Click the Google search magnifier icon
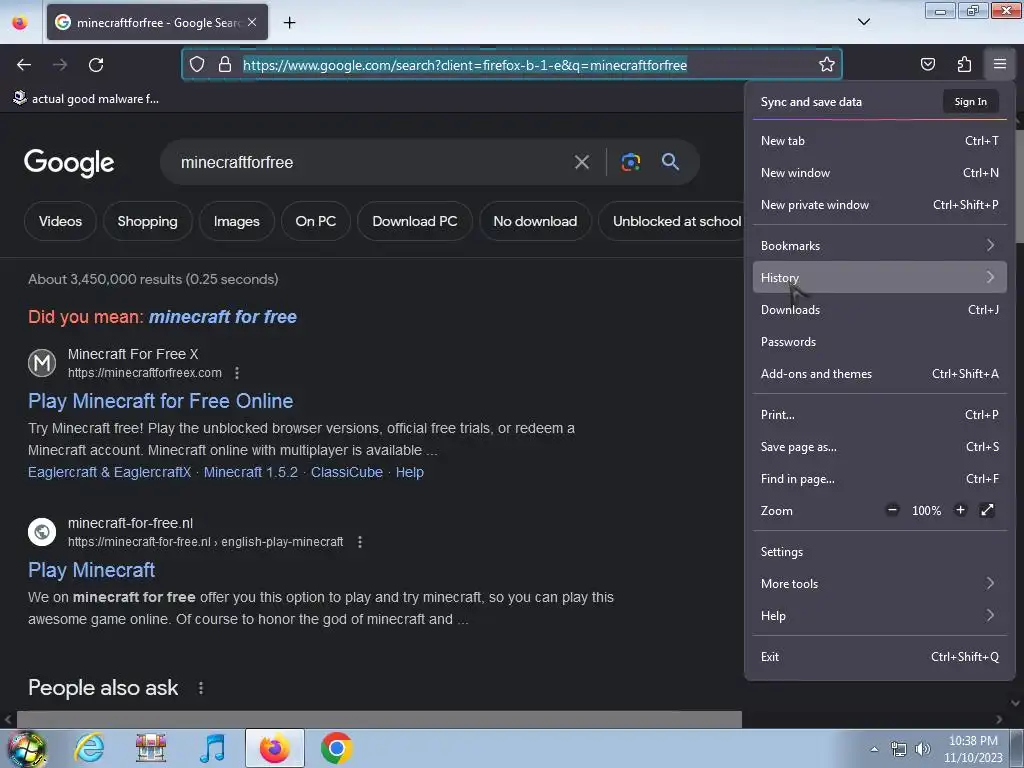The width and height of the screenshot is (1024, 768). (x=670, y=162)
